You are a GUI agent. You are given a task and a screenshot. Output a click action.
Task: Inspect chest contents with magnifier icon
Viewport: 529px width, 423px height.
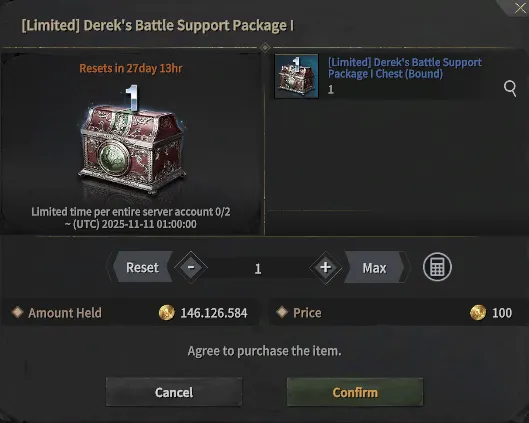[510, 88]
